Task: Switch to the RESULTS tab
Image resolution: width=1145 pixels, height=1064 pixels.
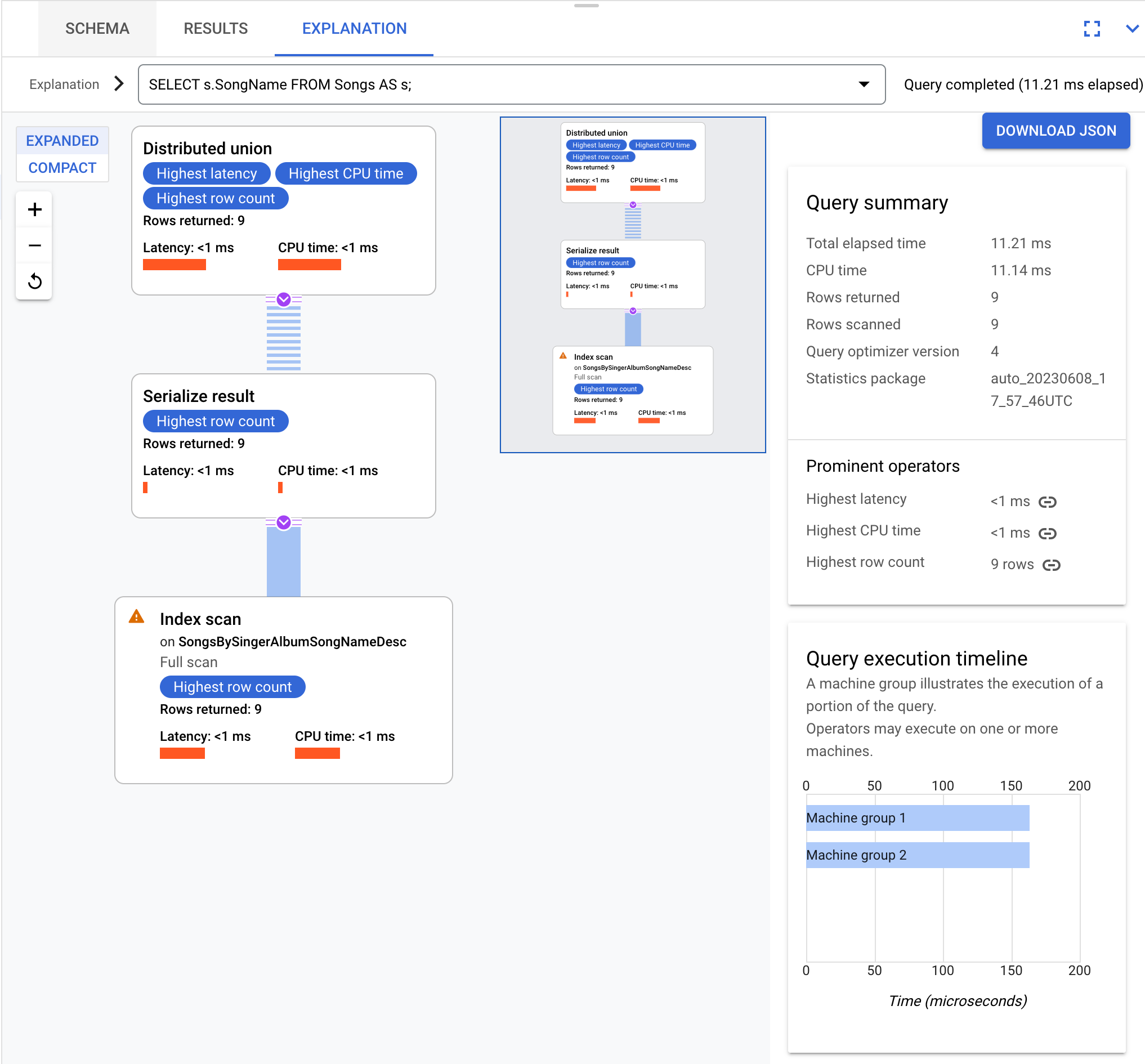Action: click(214, 28)
